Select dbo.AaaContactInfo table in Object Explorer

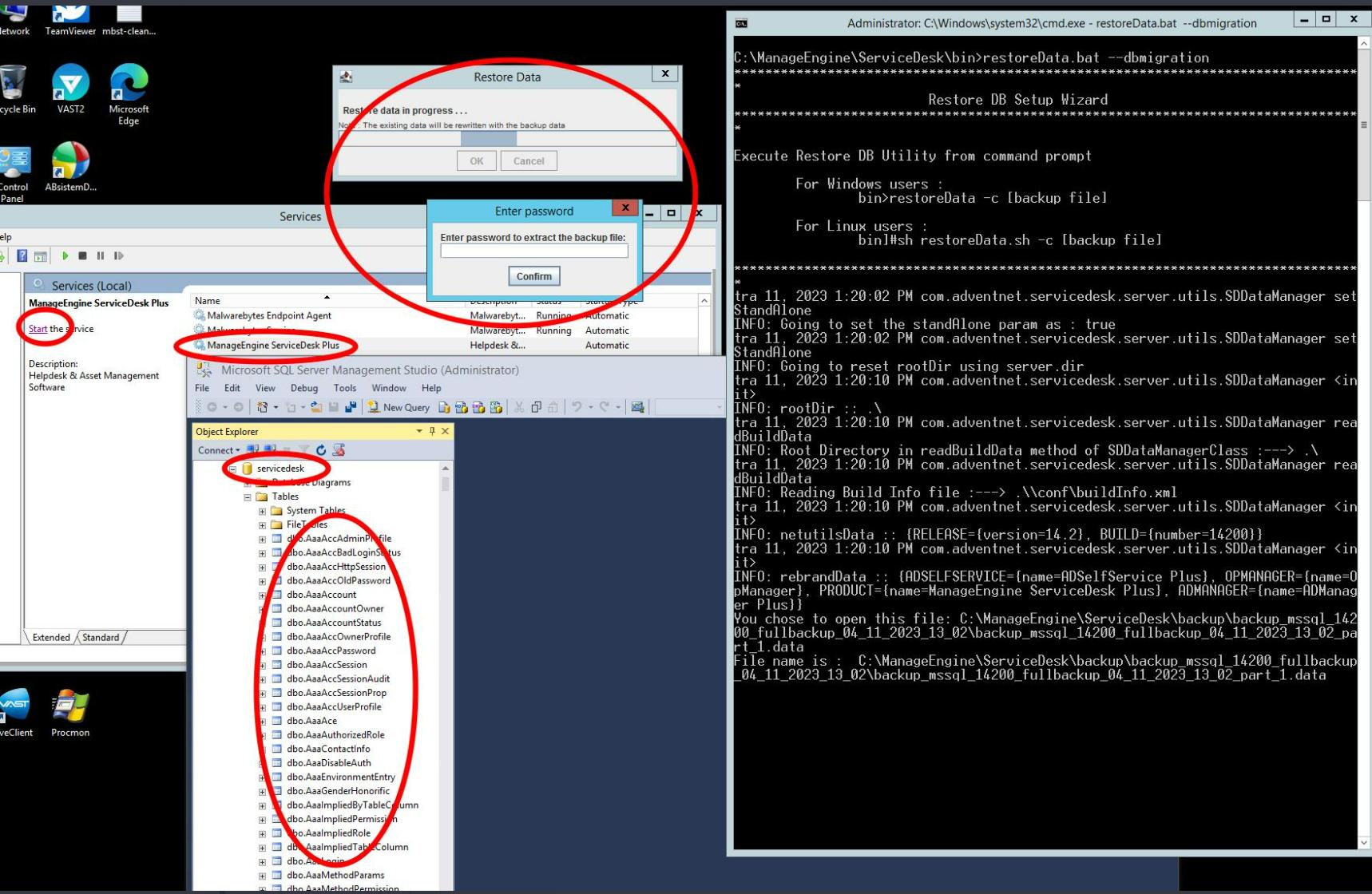click(x=328, y=750)
